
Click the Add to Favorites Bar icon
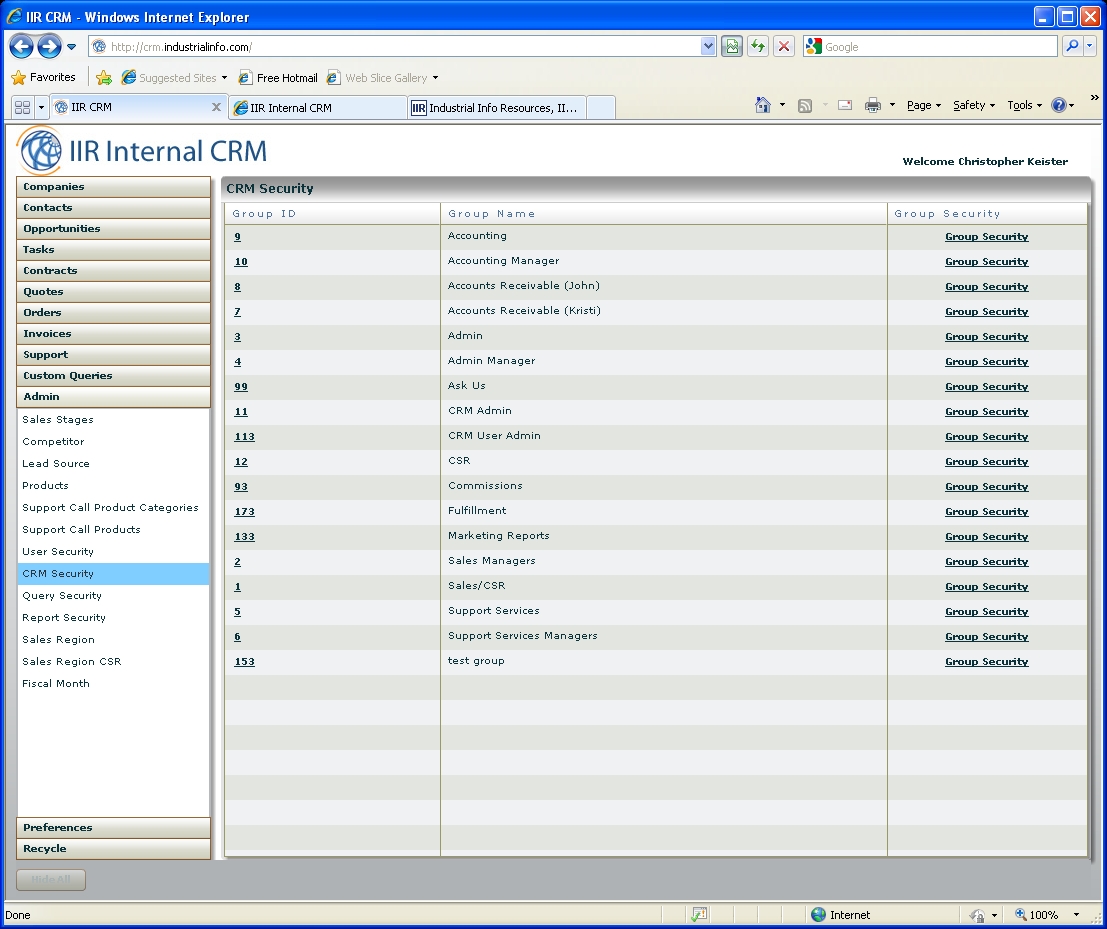pyautogui.click(x=104, y=78)
